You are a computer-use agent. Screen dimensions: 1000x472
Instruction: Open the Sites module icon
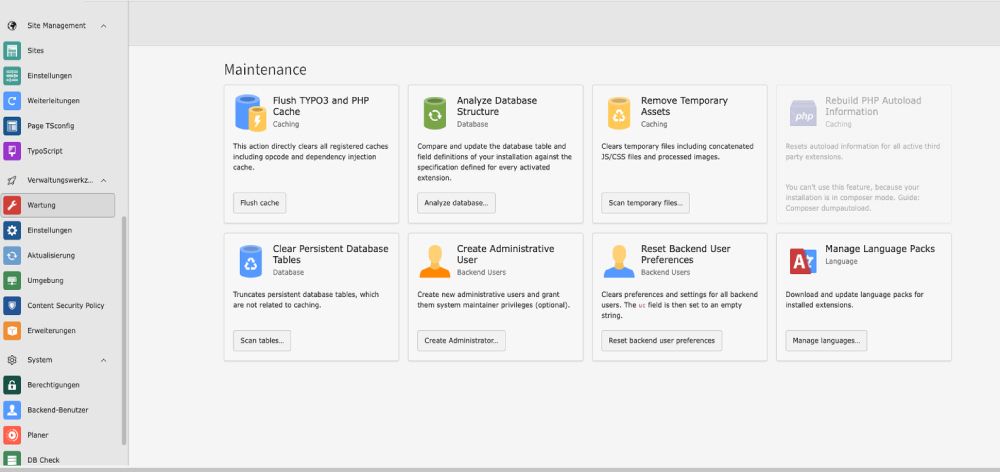tap(12, 50)
